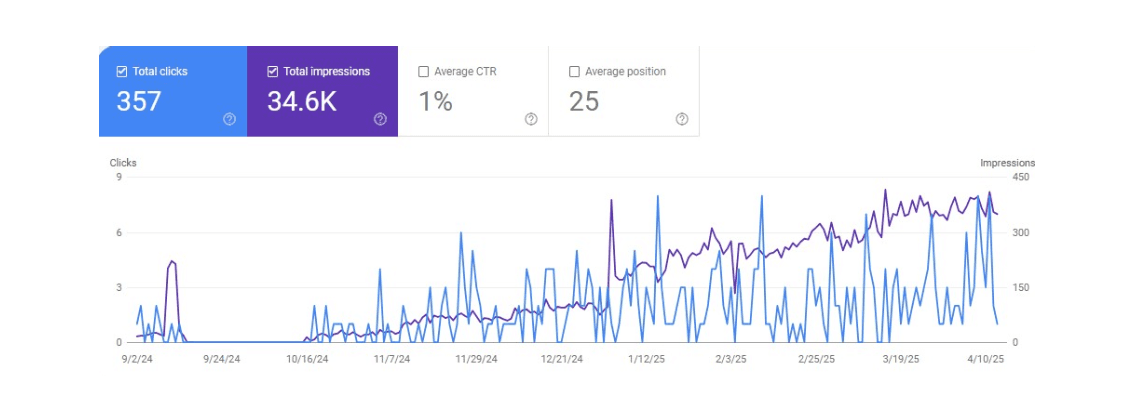This screenshot has width=1128, height=415.
Task: Select the 1/12/25 date on the x-axis
Action: pyautogui.click(x=646, y=358)
